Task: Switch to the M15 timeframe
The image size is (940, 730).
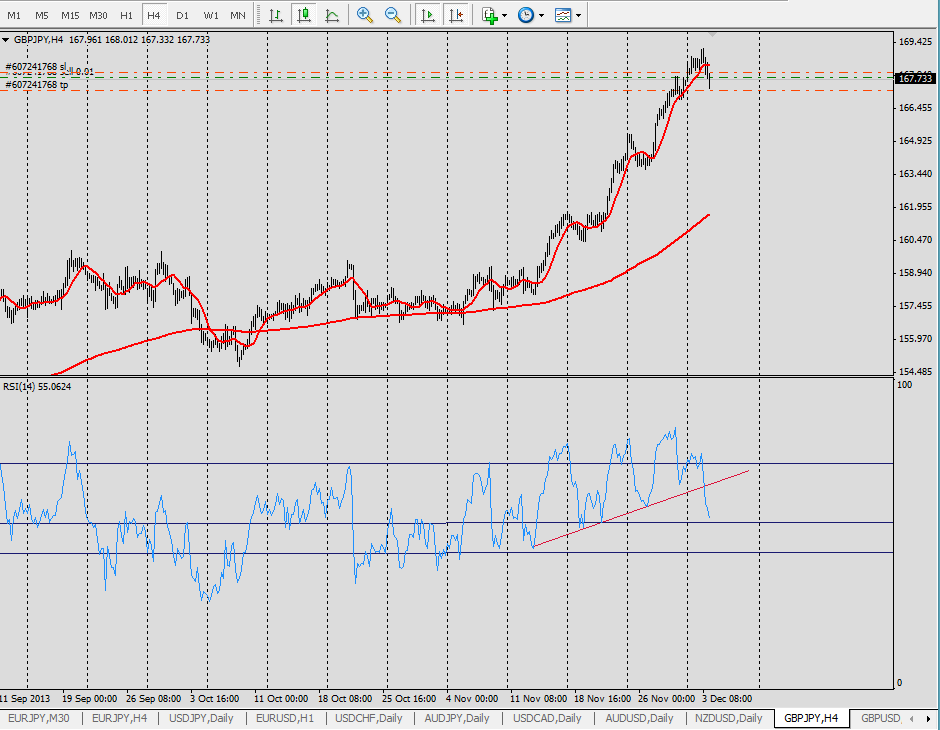Action: 70,16
